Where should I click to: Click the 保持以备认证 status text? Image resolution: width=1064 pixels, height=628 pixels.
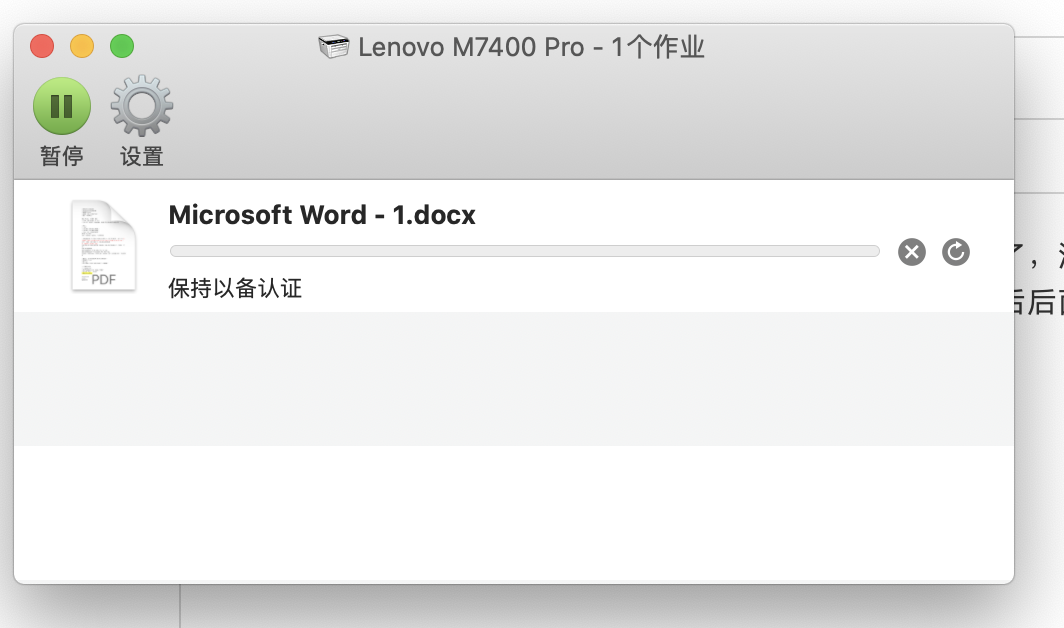point(235,289)
